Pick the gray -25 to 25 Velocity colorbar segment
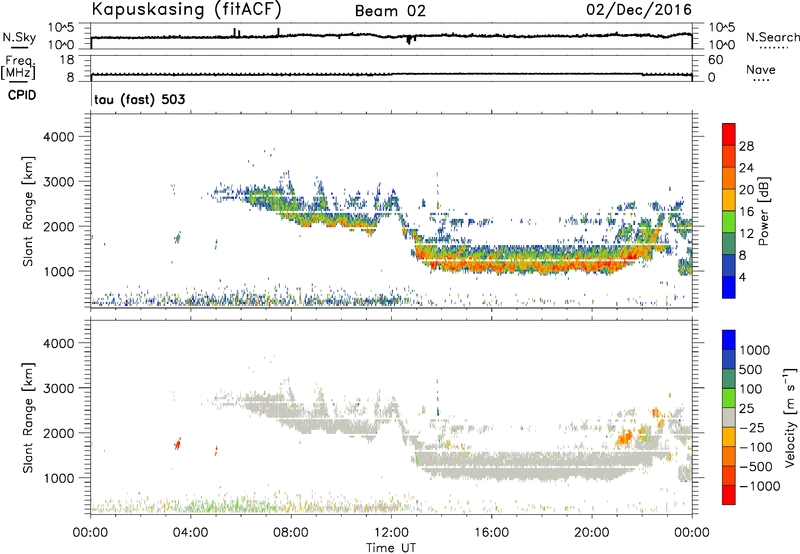Image resolution: width=800 pixels, height=554 pixels. coord(729,417)
